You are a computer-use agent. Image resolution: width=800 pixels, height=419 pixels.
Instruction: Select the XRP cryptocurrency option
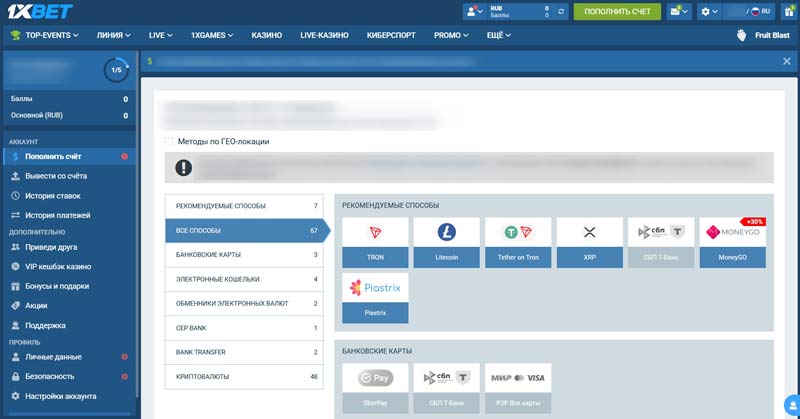[589, 242]
